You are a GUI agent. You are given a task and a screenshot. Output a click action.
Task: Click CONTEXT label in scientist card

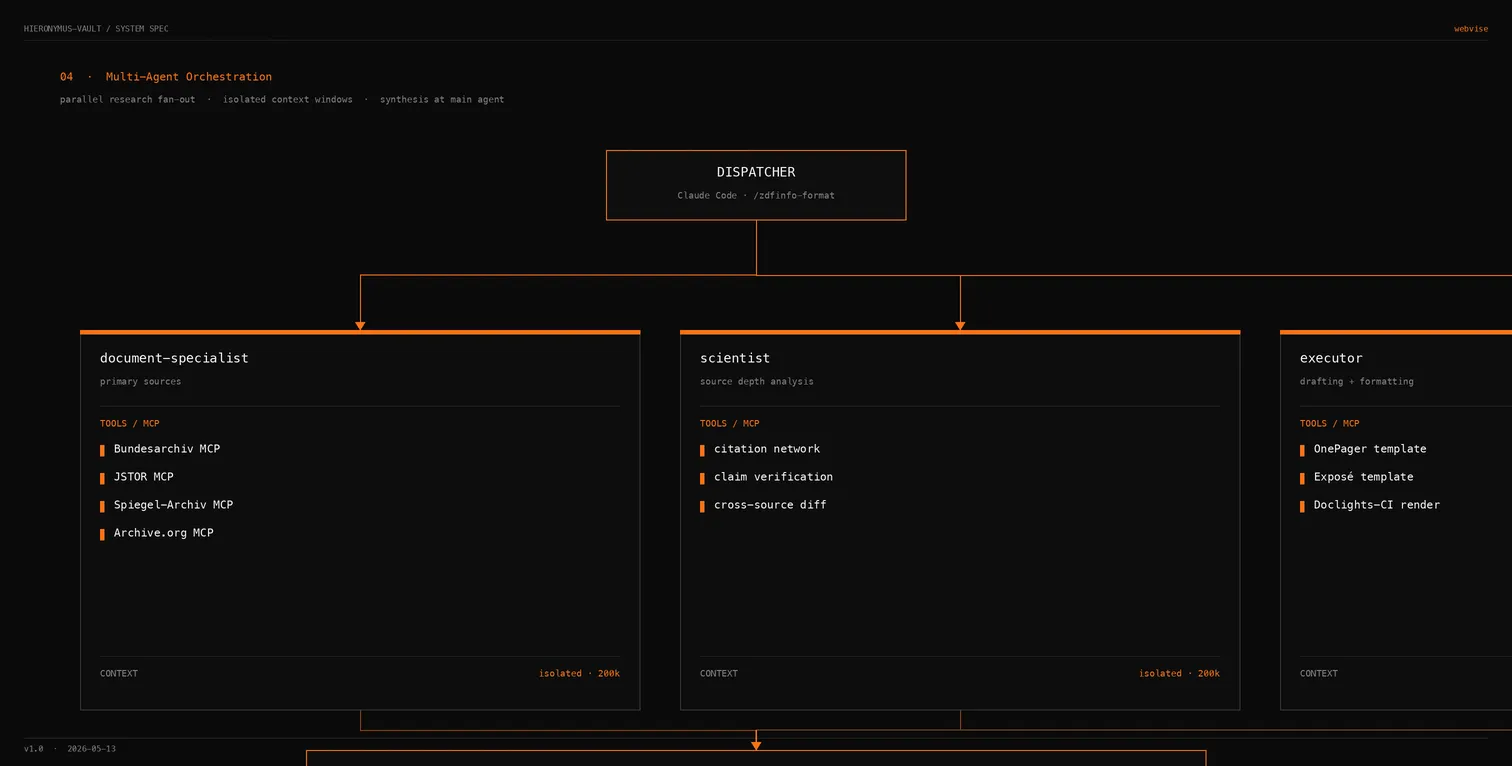tap(719, 674)
